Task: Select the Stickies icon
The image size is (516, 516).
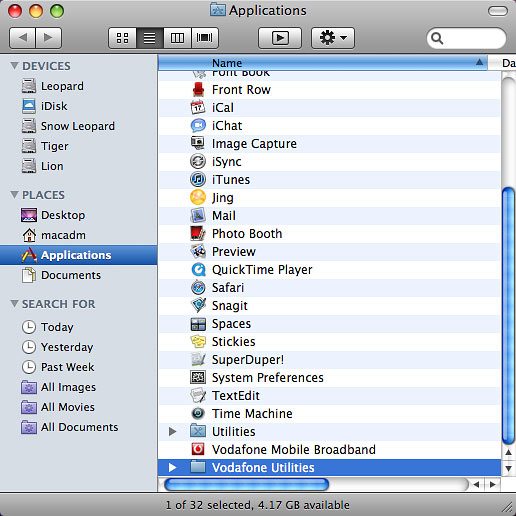Action: coord(198,342)
